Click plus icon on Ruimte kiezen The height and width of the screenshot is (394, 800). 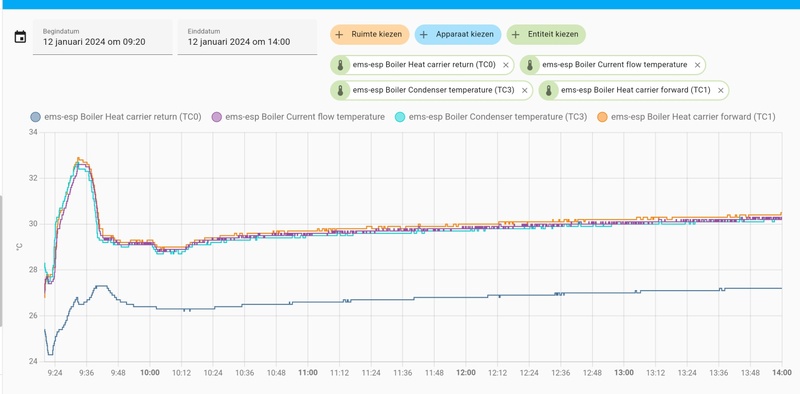(x=339, y=35)
